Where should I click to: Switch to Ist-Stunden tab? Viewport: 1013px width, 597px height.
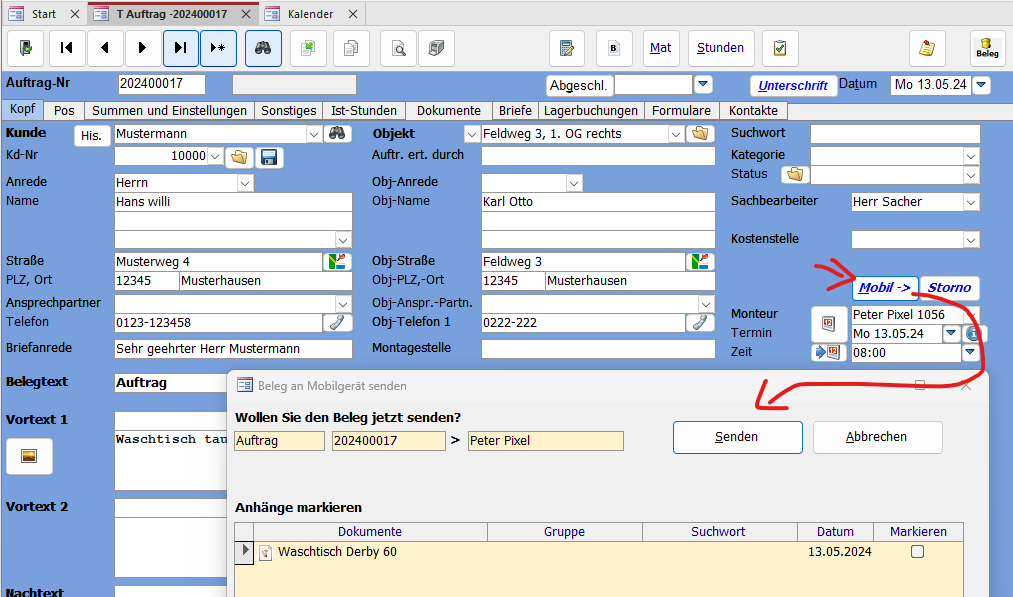[364, 110]
